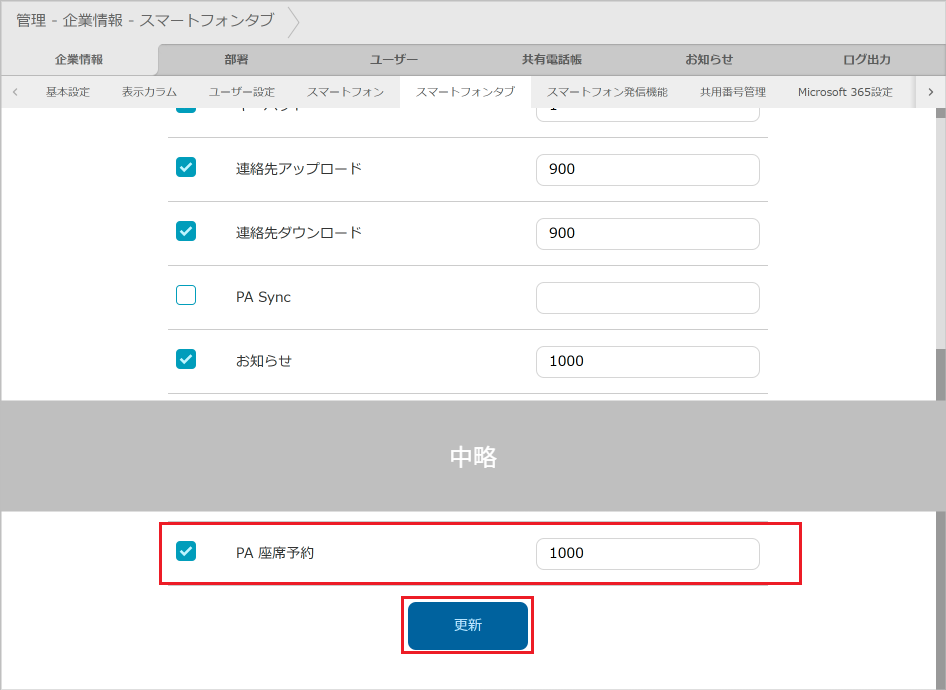Select the 連絡先ダウンロード number field
The image size is (946, 690).
(x=647, y=233)
